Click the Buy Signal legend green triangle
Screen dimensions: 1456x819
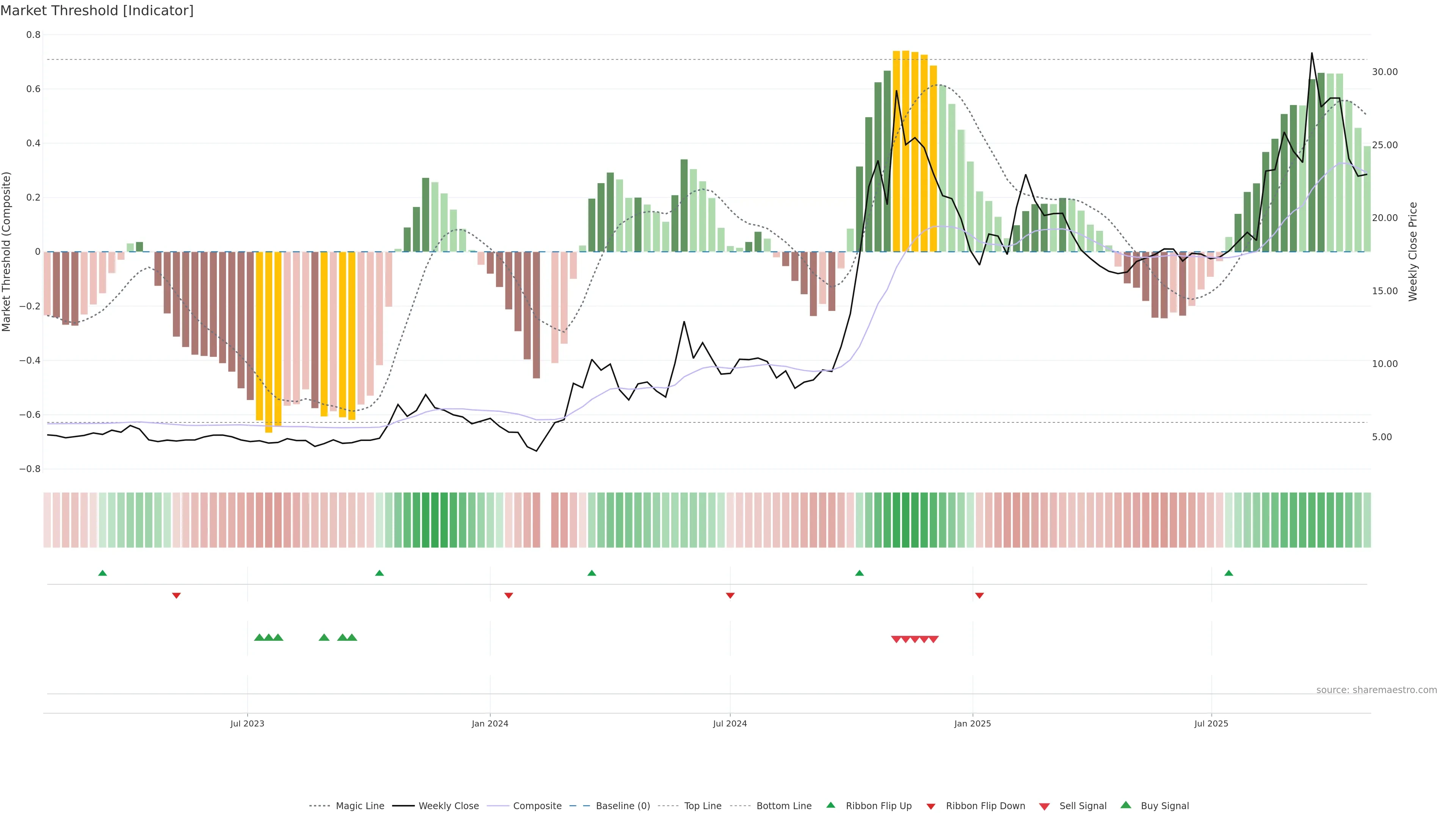(x=1126, y=805)
